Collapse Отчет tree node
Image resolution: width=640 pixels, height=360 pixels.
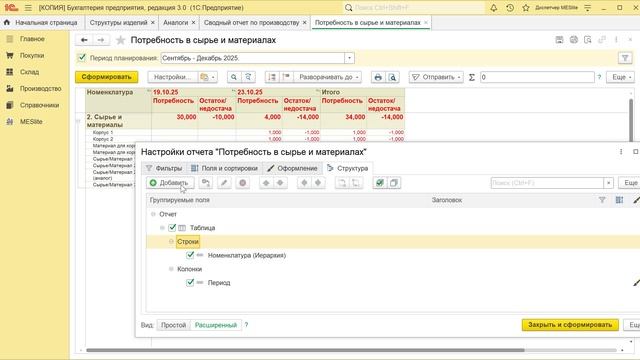pos(153,214)
